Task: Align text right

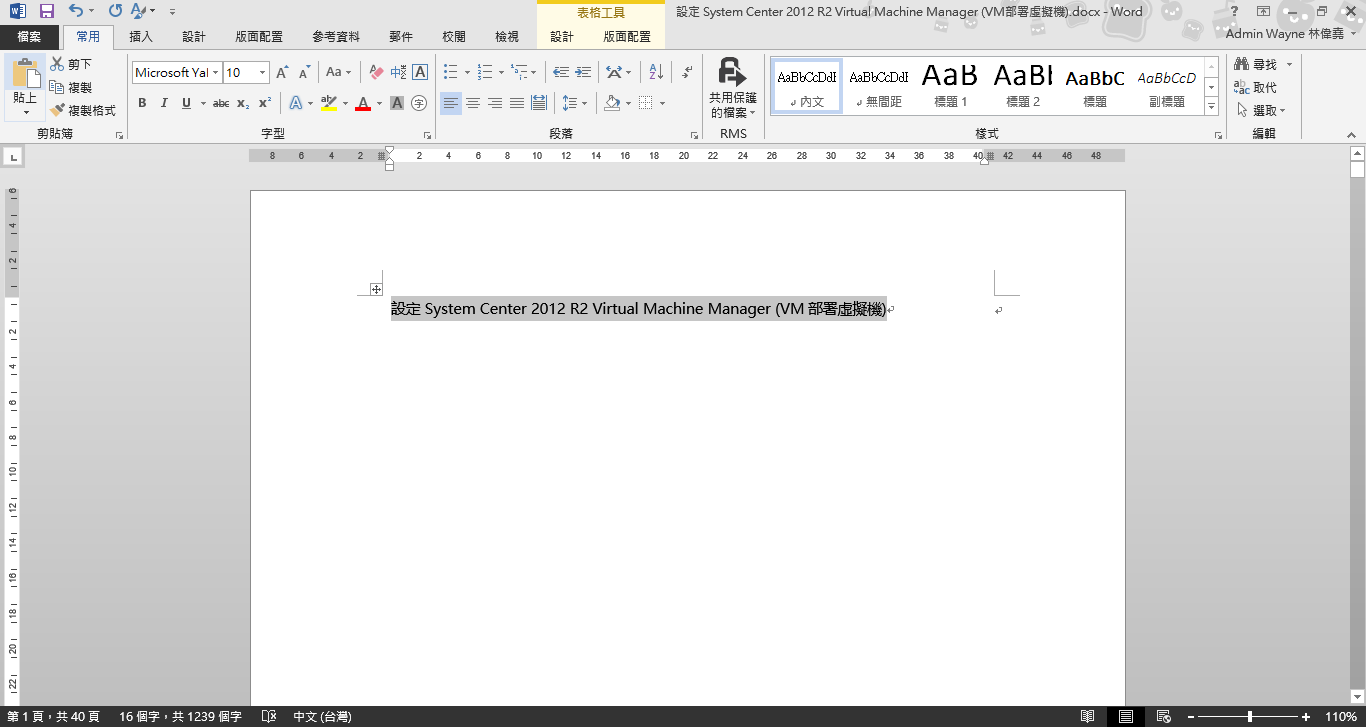Action: 495,103
